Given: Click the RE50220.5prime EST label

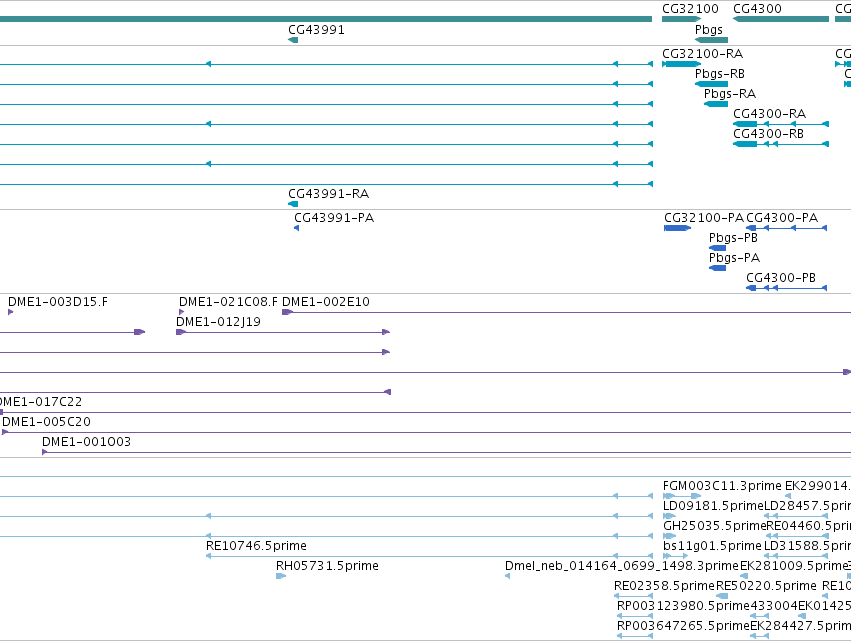Looking at the screenshot, I should coord(766,586).
